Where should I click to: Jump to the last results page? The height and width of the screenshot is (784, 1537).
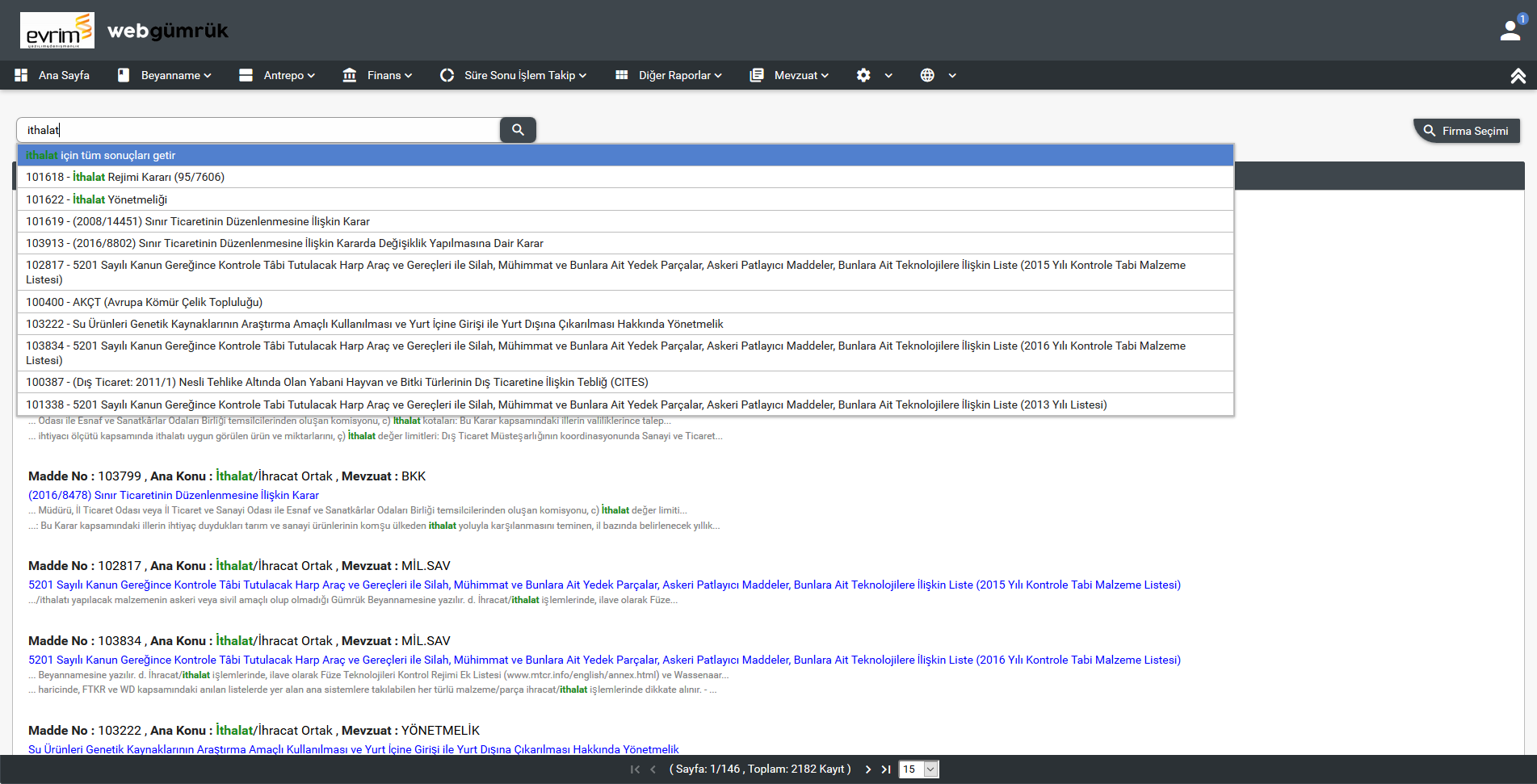pos(886,769)
